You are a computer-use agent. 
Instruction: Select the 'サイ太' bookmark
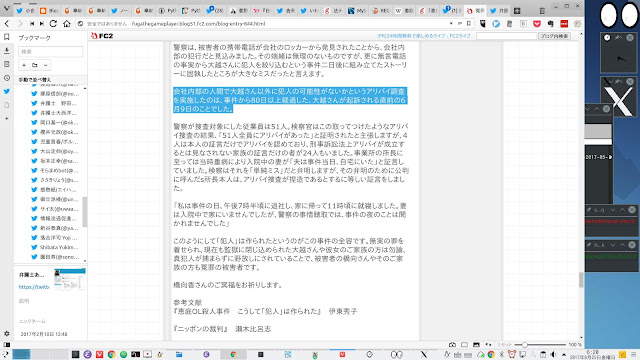coord(55,209)
